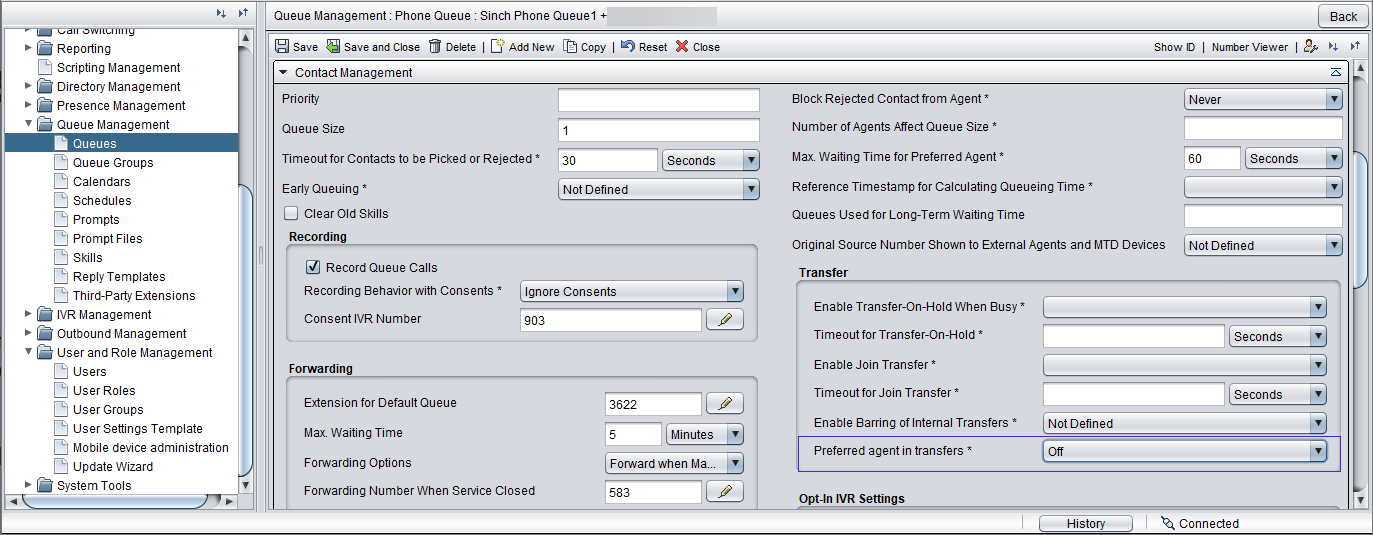Expand the IVR Management tree folder
This screenshot has width=1373, height=535.
click(28, 314)
